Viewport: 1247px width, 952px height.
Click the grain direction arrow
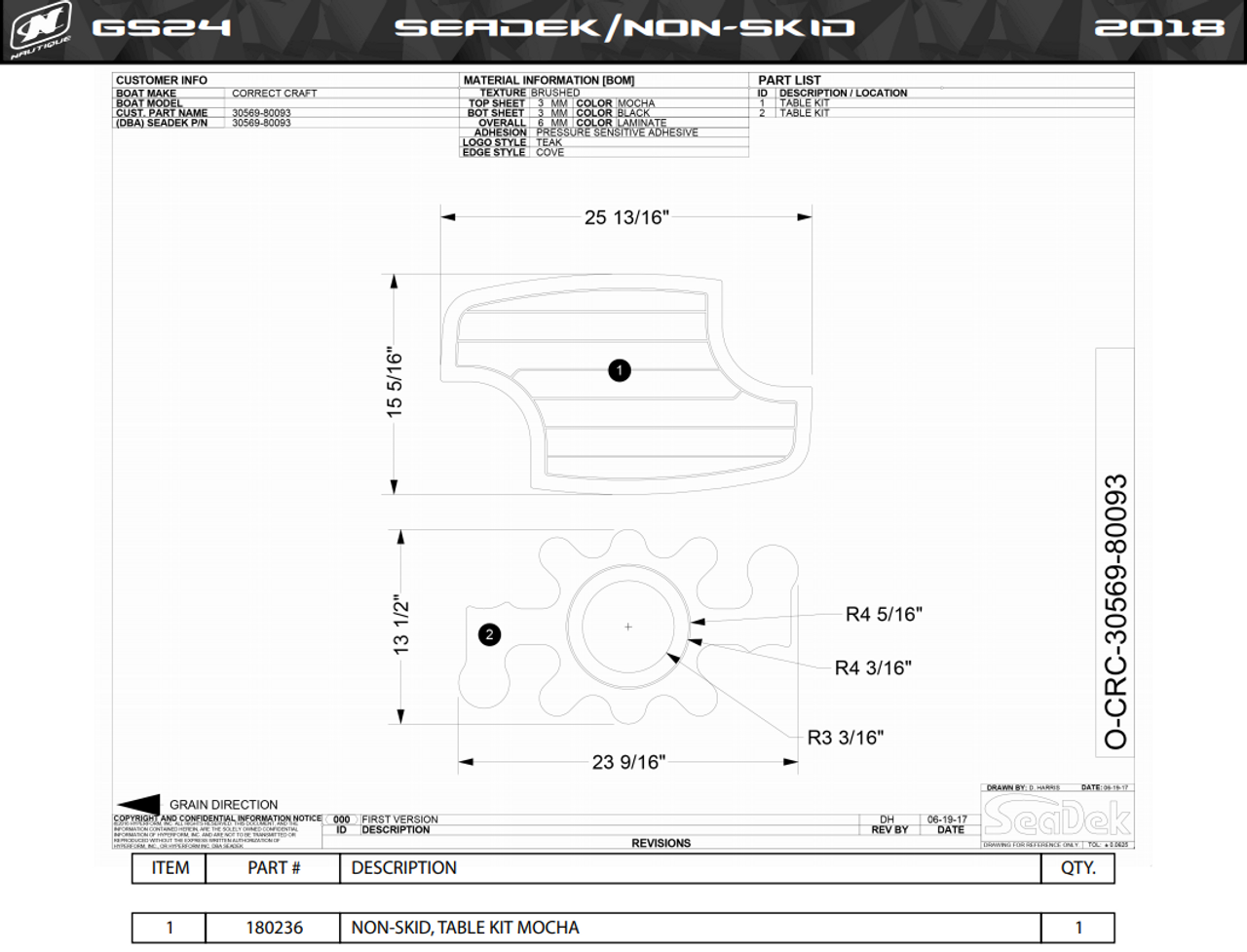[x=138, y=805]
